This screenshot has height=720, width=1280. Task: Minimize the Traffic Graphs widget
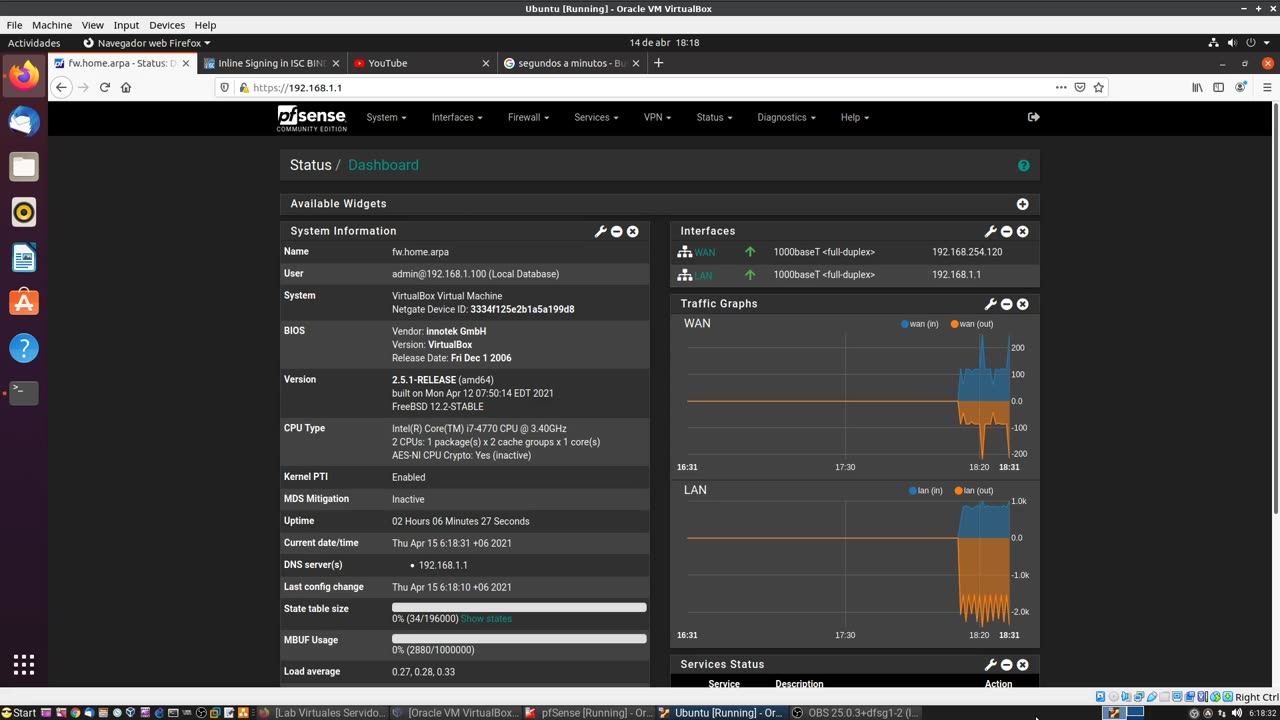1007,304
